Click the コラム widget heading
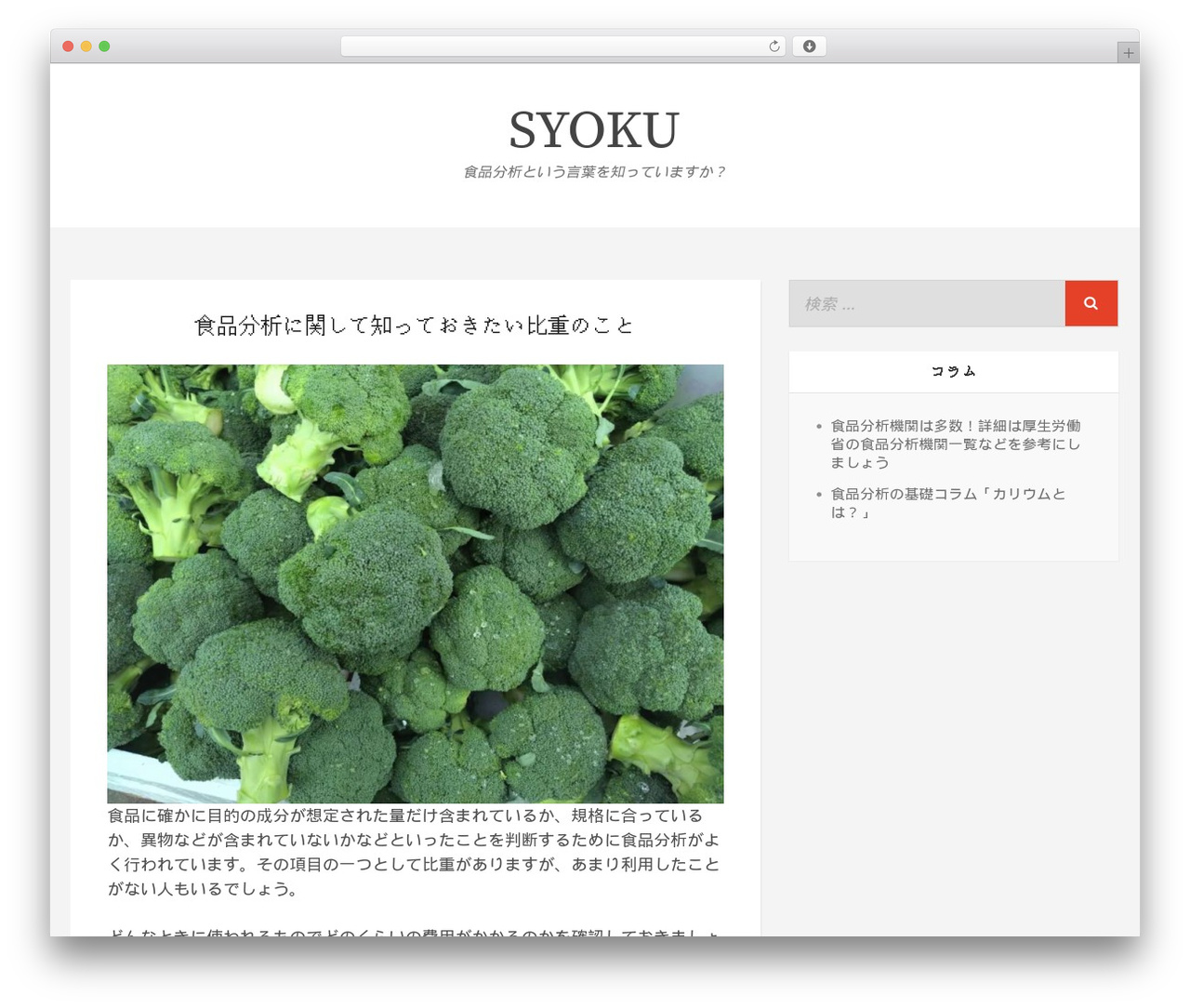This screenshot has height=1008, width=1190. (x=954, y=371)
